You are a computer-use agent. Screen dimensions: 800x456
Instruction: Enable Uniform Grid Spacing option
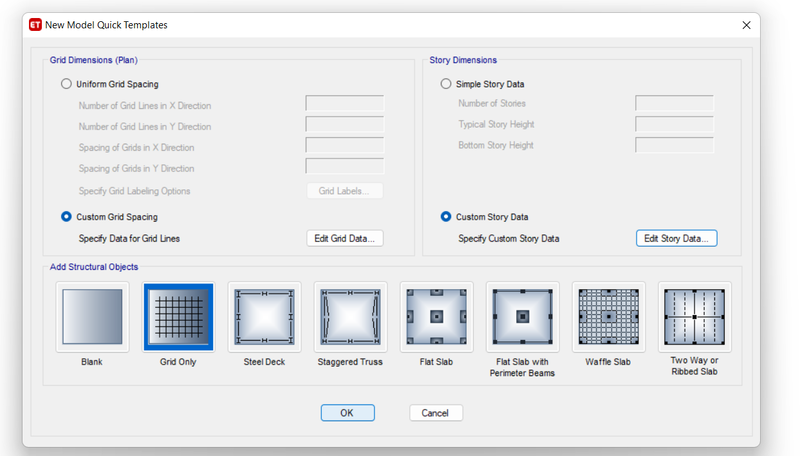click(66, 84)
